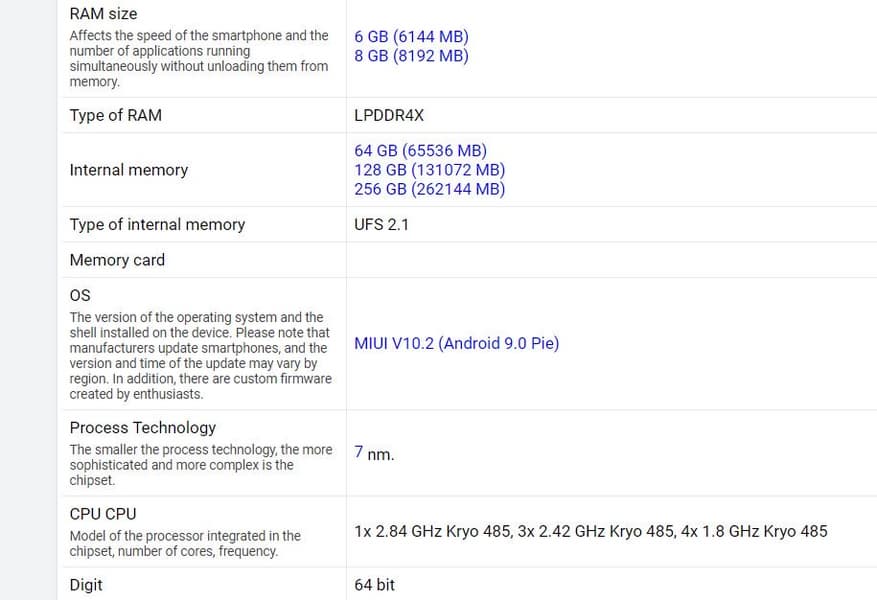Click the Digit row label
877x600 pixels.
(x=86, y=584)
